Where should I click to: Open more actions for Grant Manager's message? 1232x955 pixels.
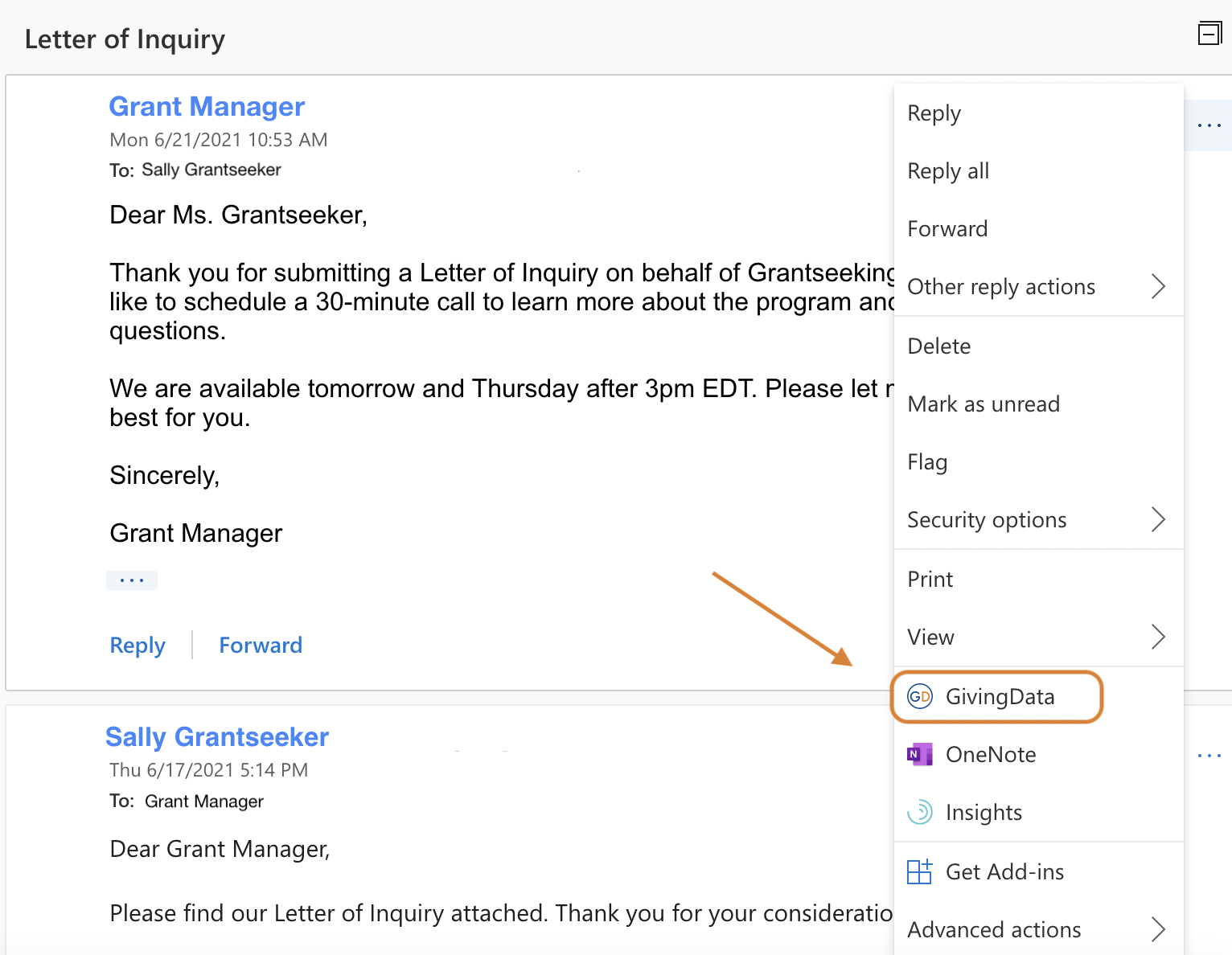tap(1209, 125)
